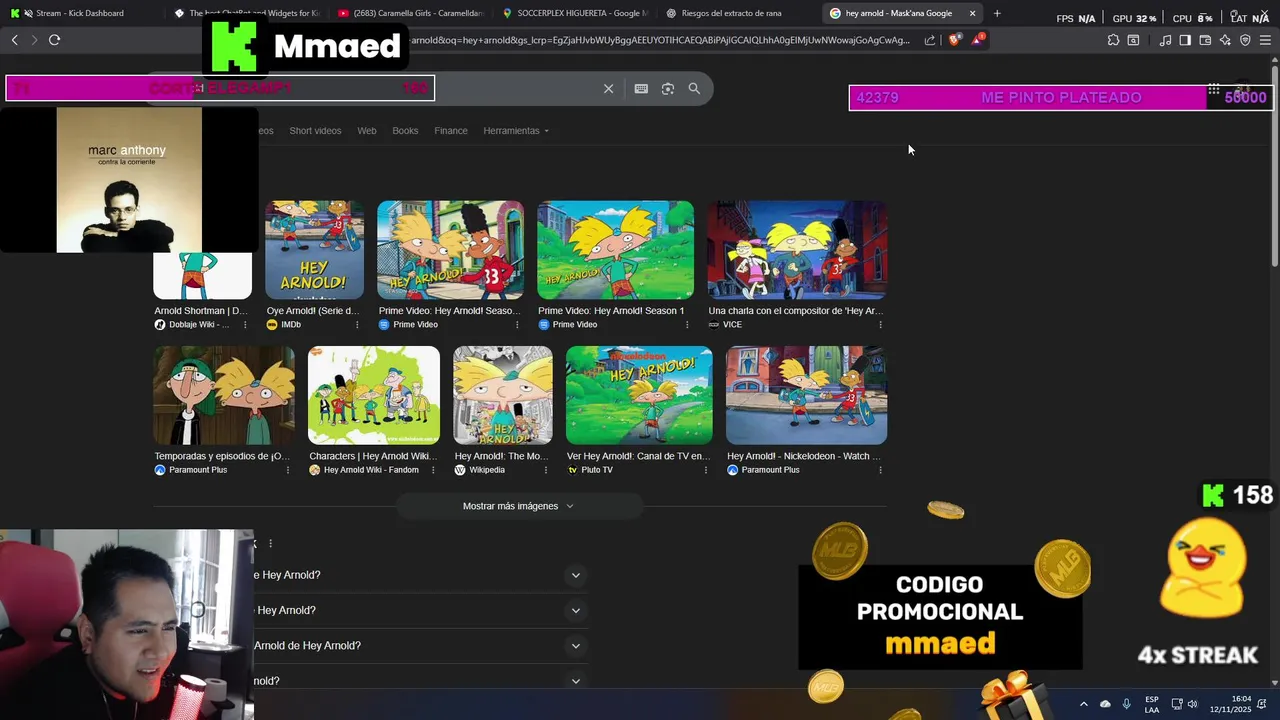
Task: Open the Google apps grid
Action: point(1213,89)
